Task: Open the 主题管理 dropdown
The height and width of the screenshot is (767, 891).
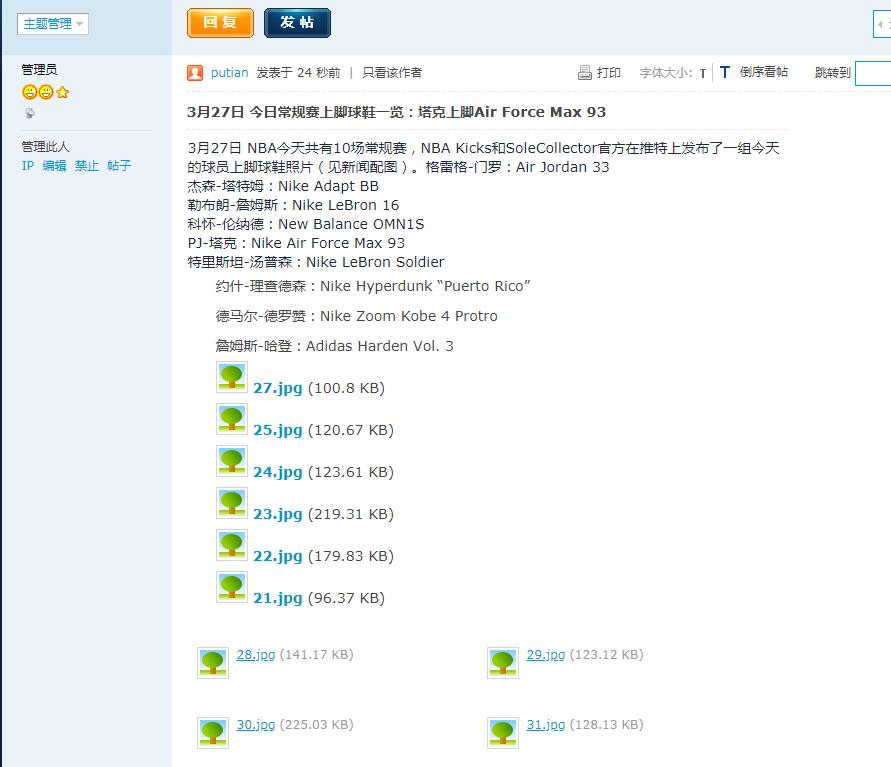Action: (x=53, y=24)
